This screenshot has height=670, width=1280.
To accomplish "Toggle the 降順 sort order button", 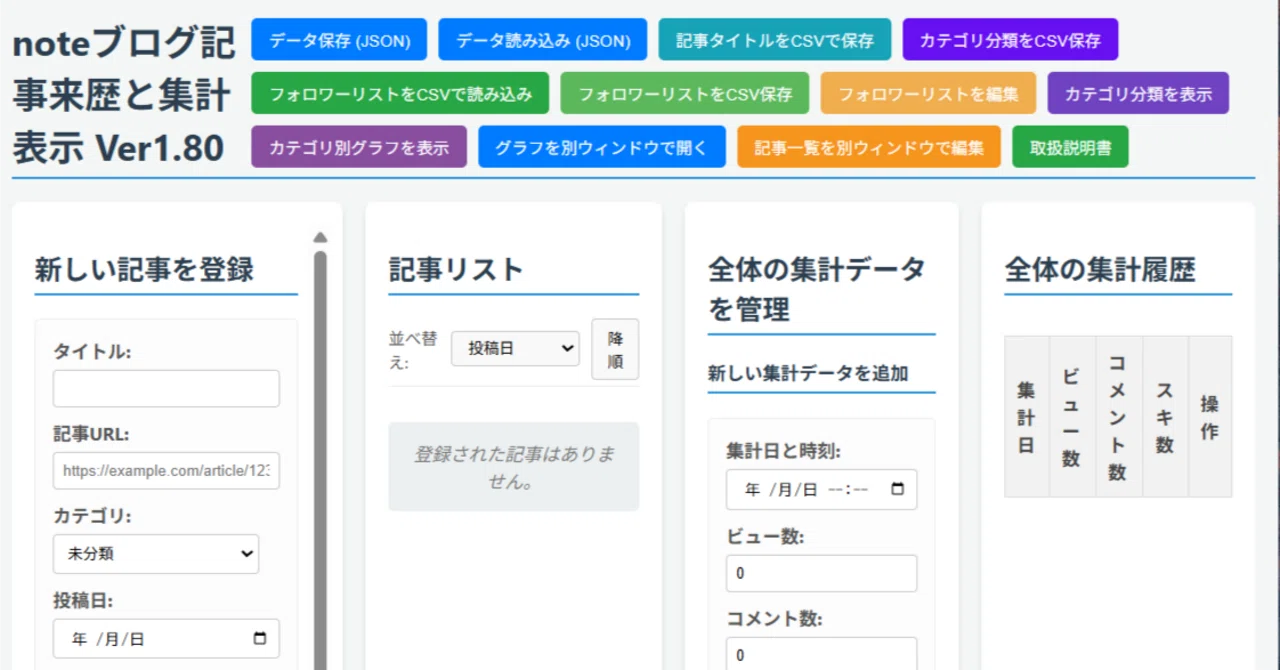I will [615, 349].
